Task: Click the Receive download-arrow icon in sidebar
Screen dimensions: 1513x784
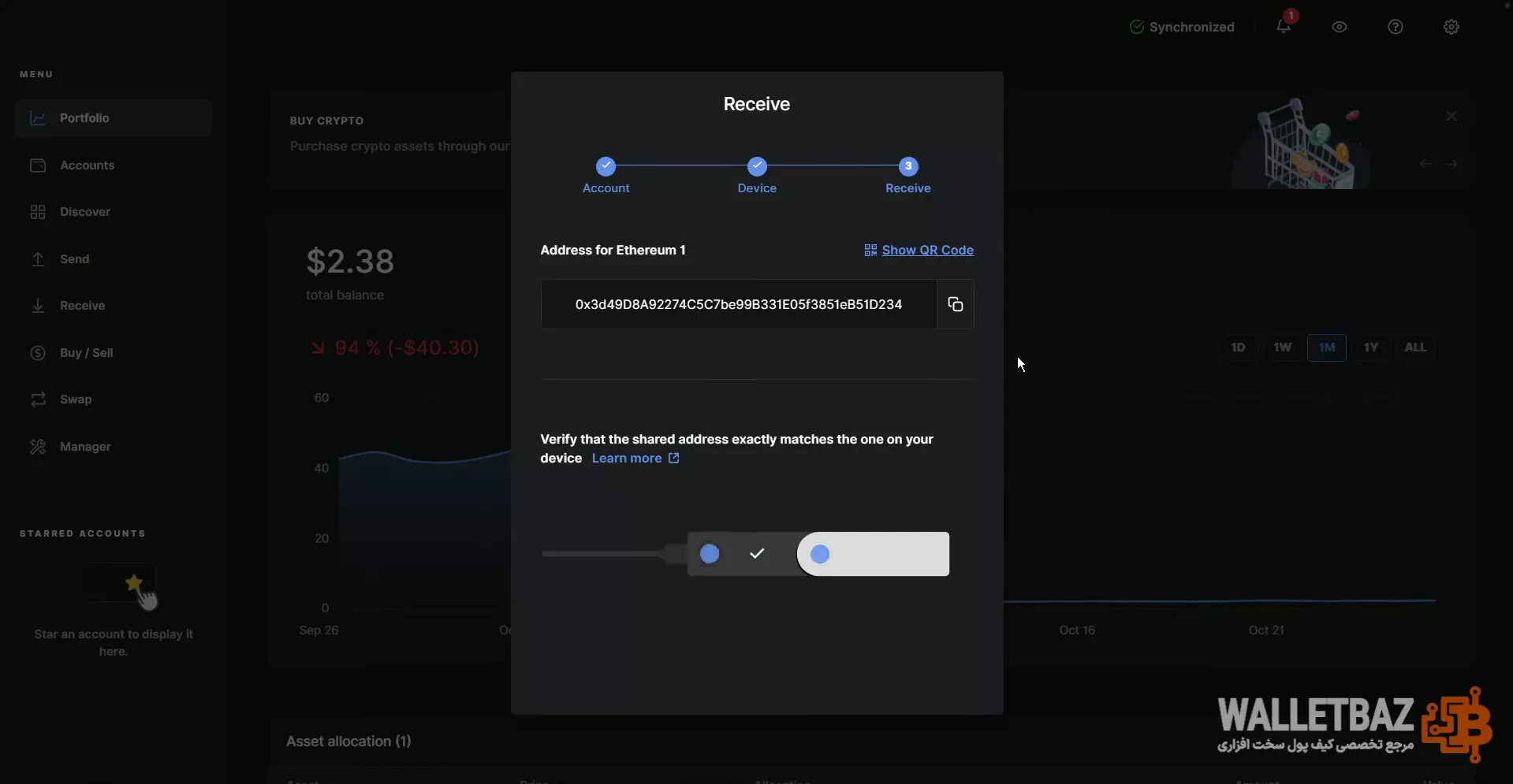Action: tap(38, 306)
